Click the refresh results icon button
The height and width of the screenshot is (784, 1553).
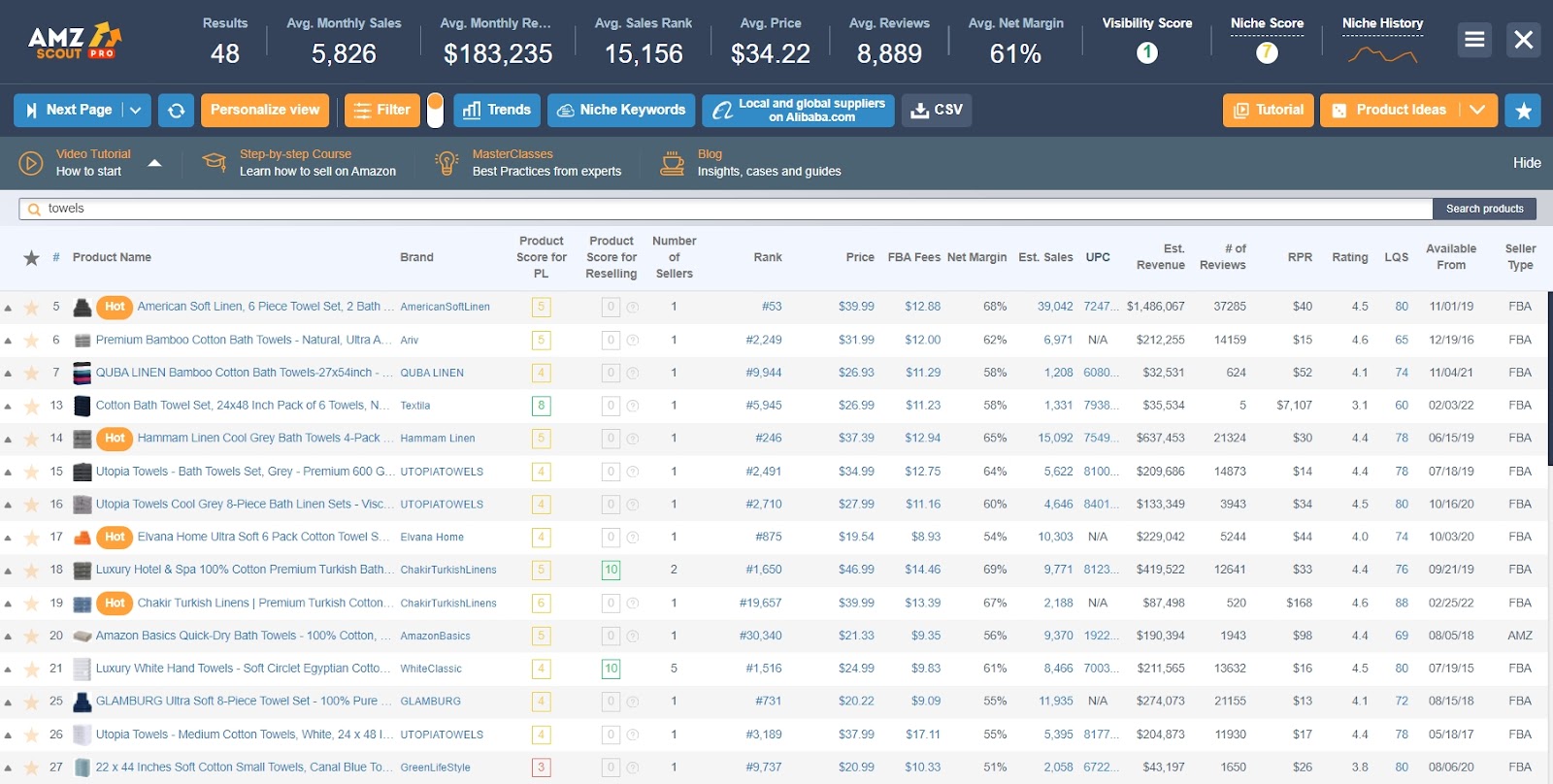pyautogui.click(x=177, y=111)
